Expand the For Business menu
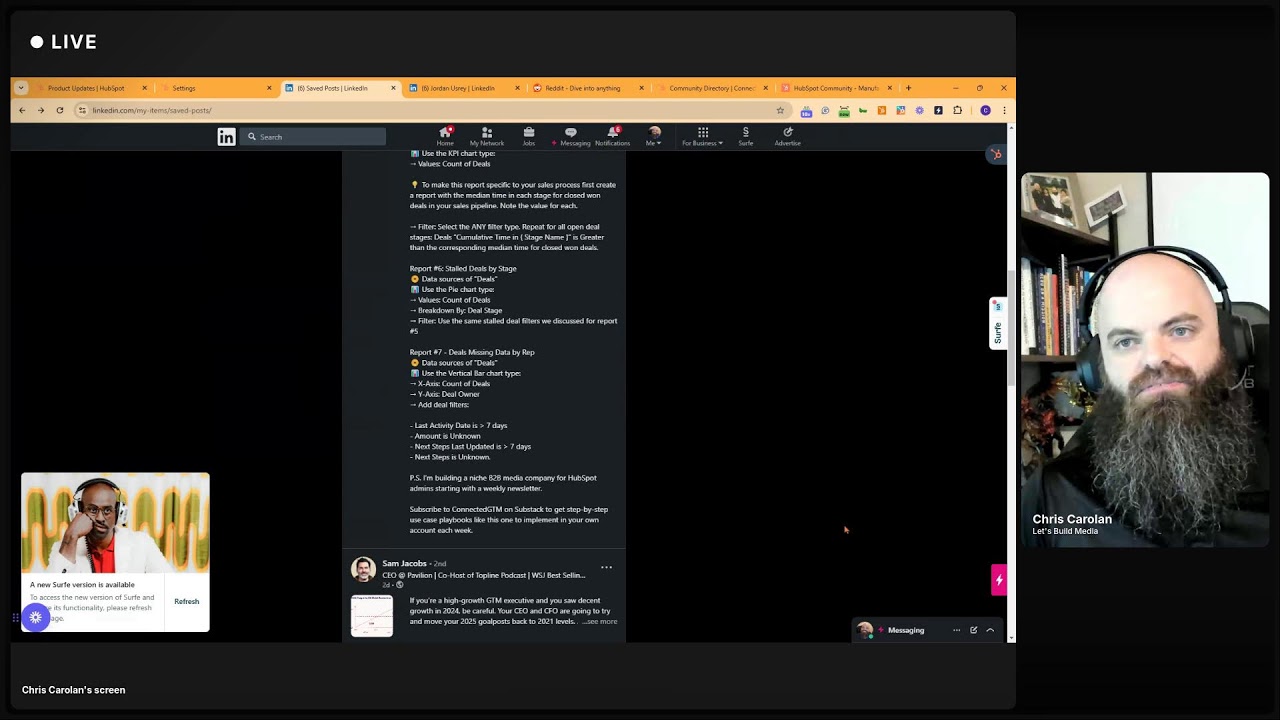 pos(703,136)
